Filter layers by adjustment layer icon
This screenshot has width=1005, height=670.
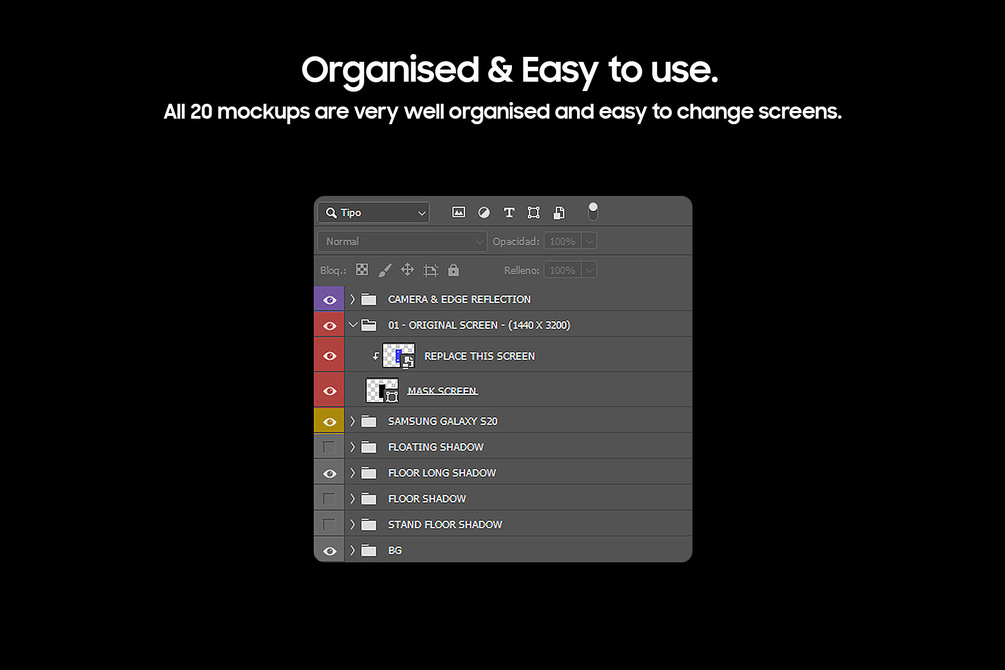(484, 212)
